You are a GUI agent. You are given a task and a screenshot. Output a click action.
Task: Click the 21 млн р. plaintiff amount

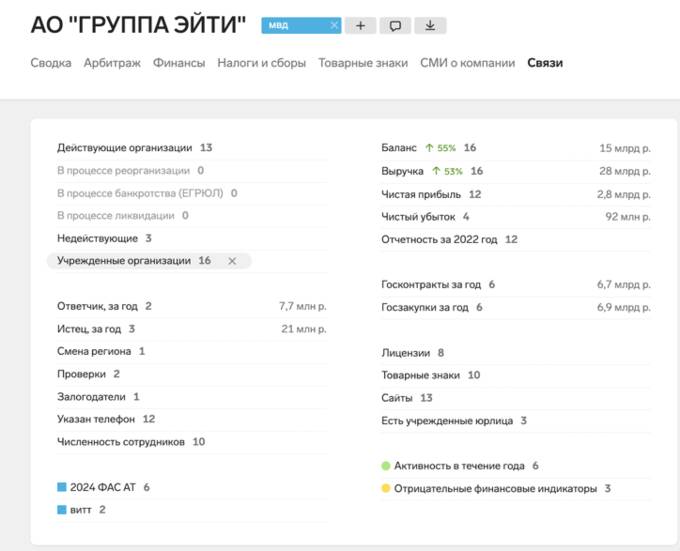[304, 329]
